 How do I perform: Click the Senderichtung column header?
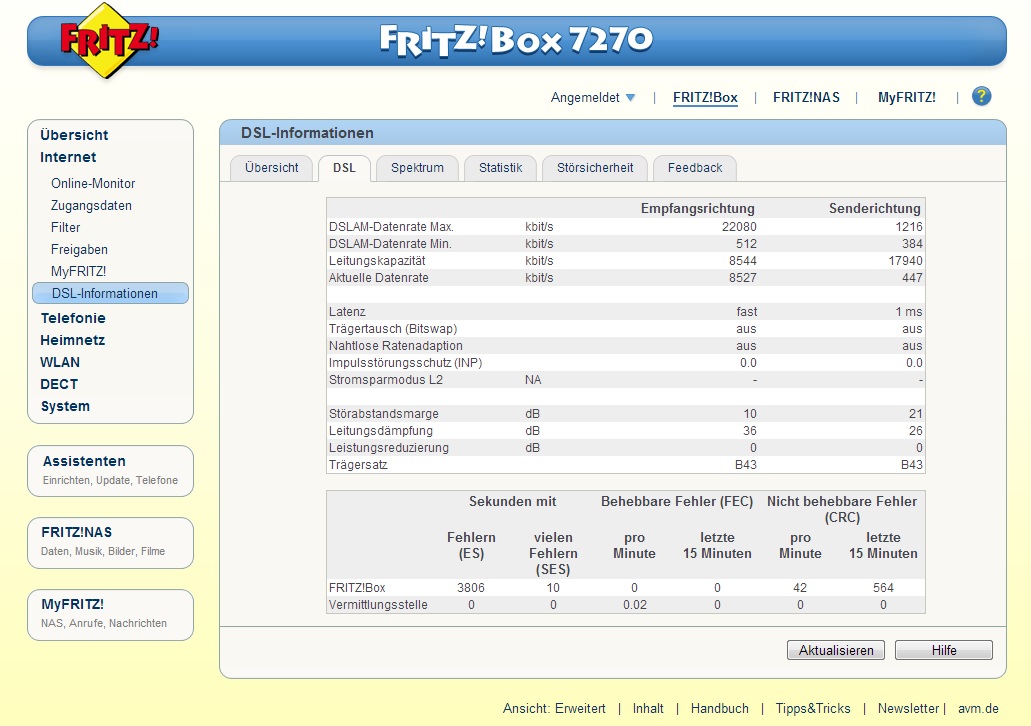pos(875,208)
